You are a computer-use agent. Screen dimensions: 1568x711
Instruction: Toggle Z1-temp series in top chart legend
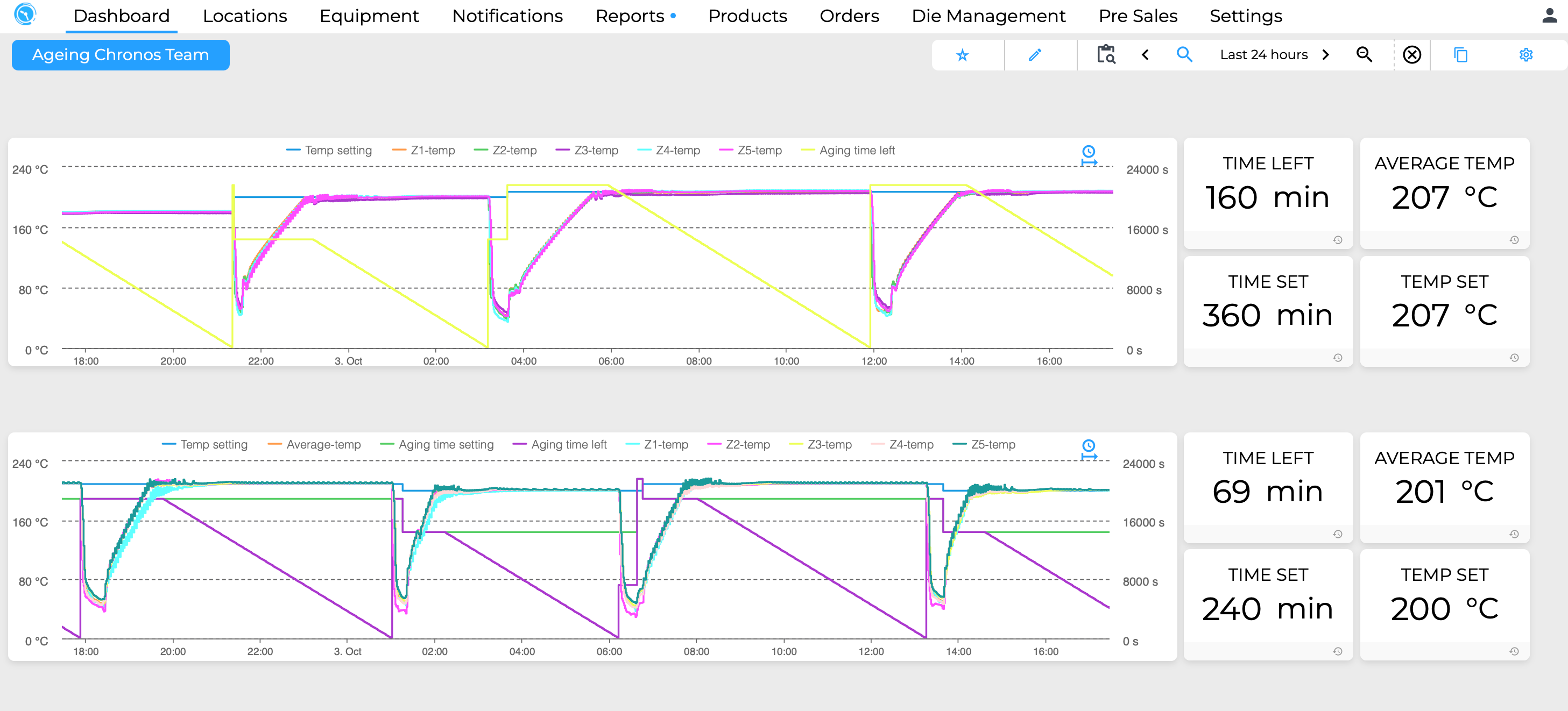(x=423, y=150)
